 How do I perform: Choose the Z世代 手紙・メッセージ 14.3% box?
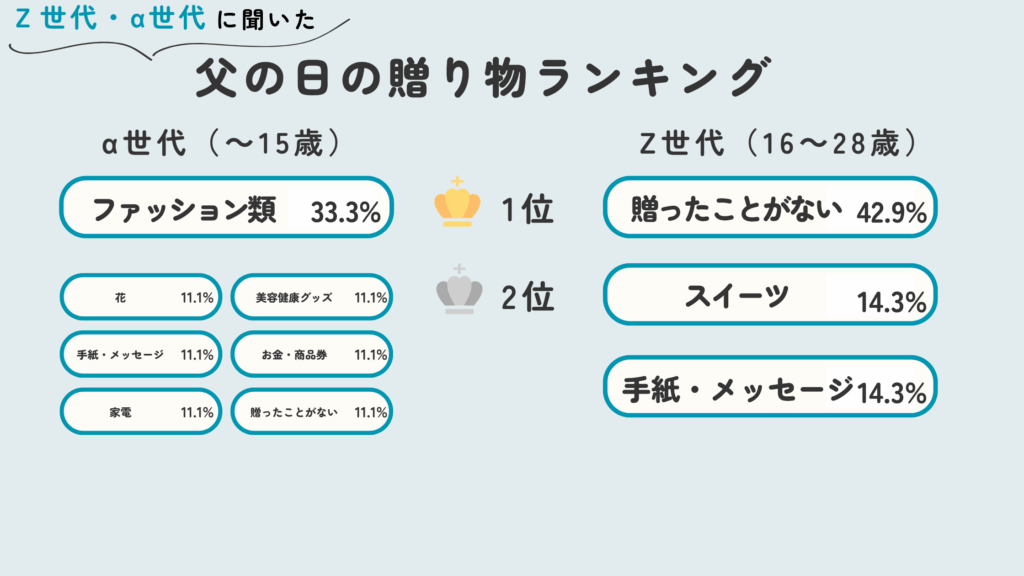[x=770, y=387]
